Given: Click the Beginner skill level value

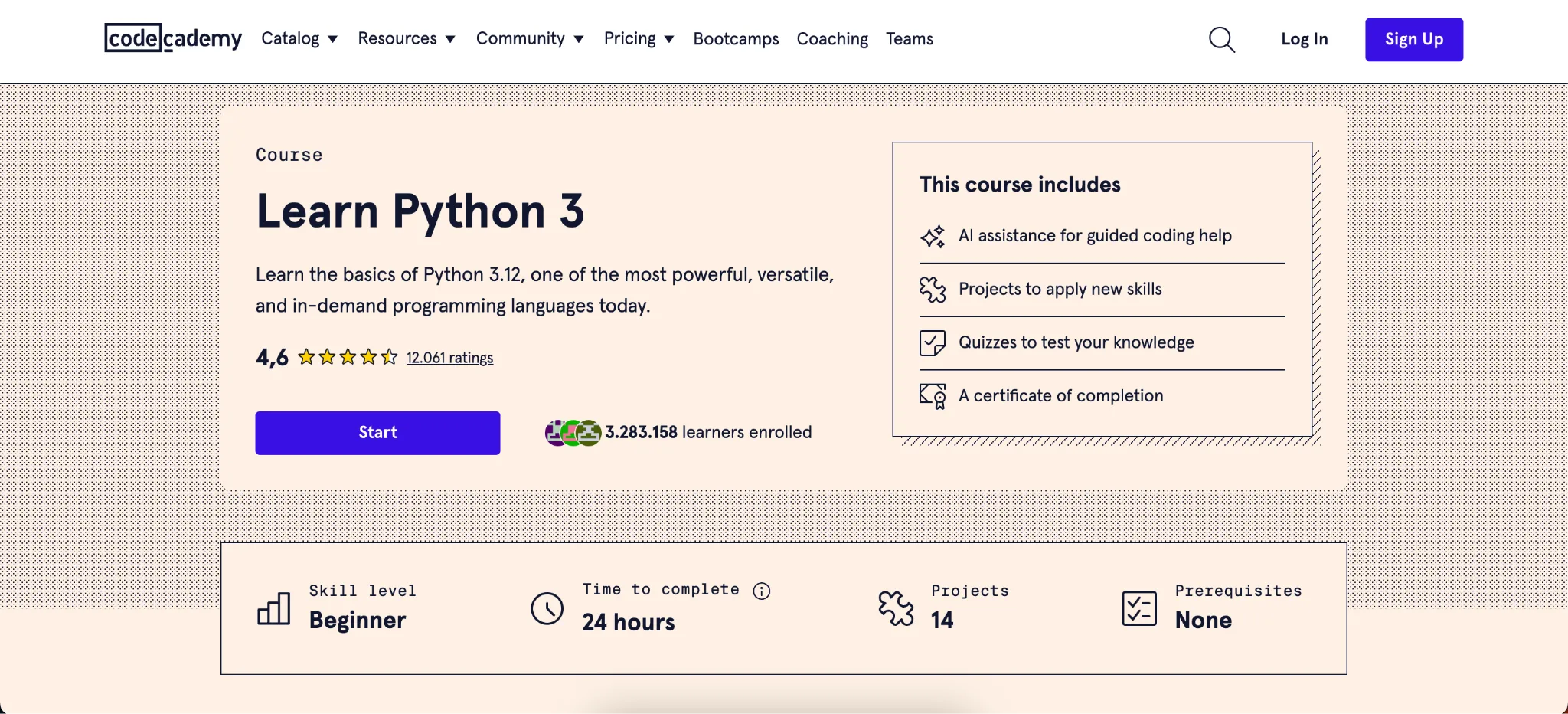Looking at the screenshot, I should tap(358, 620).
